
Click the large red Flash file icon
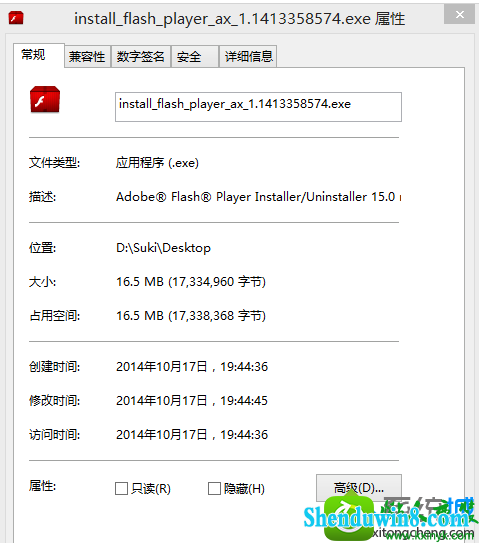tap(45, 99)
